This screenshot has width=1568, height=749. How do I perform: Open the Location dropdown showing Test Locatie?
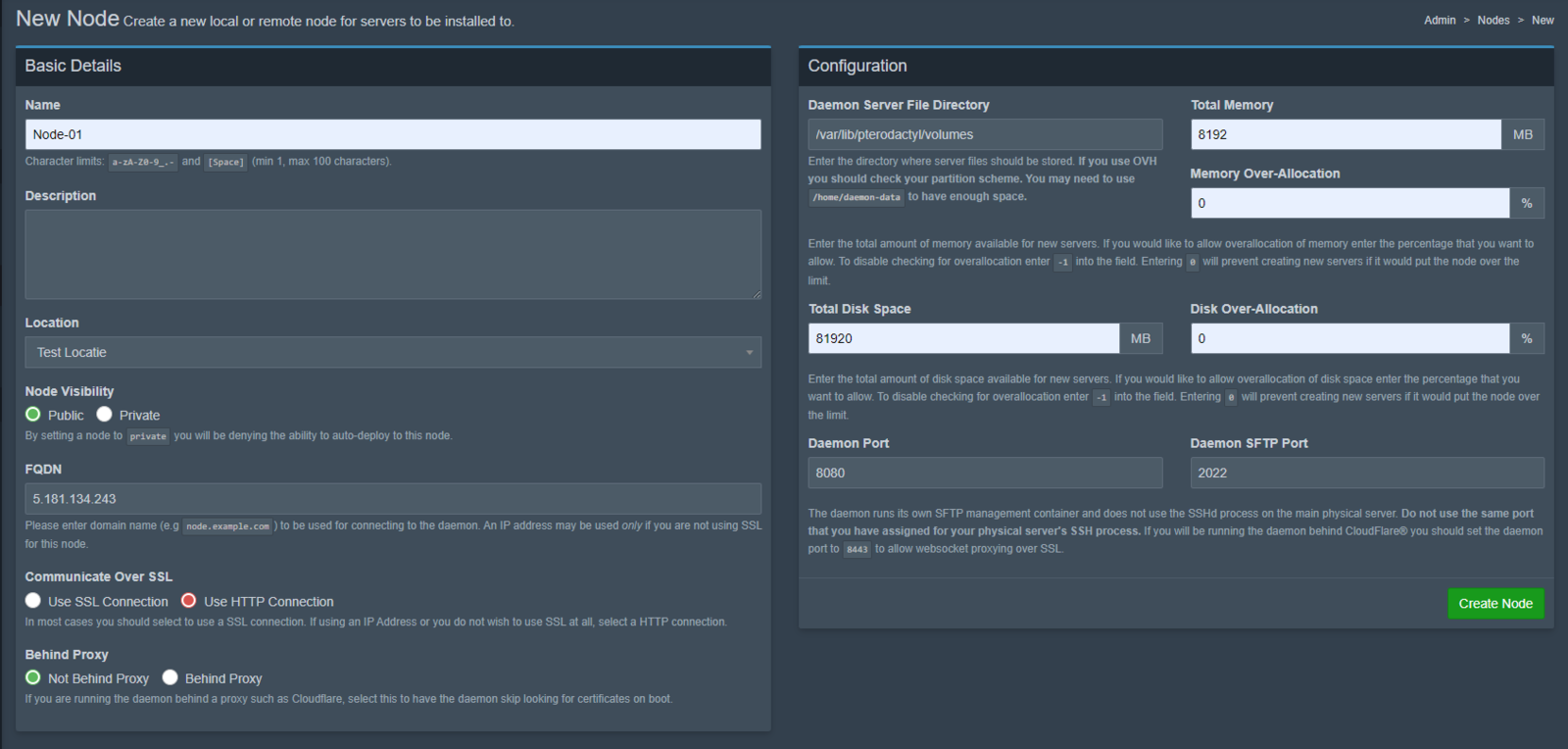pos(392,353)
